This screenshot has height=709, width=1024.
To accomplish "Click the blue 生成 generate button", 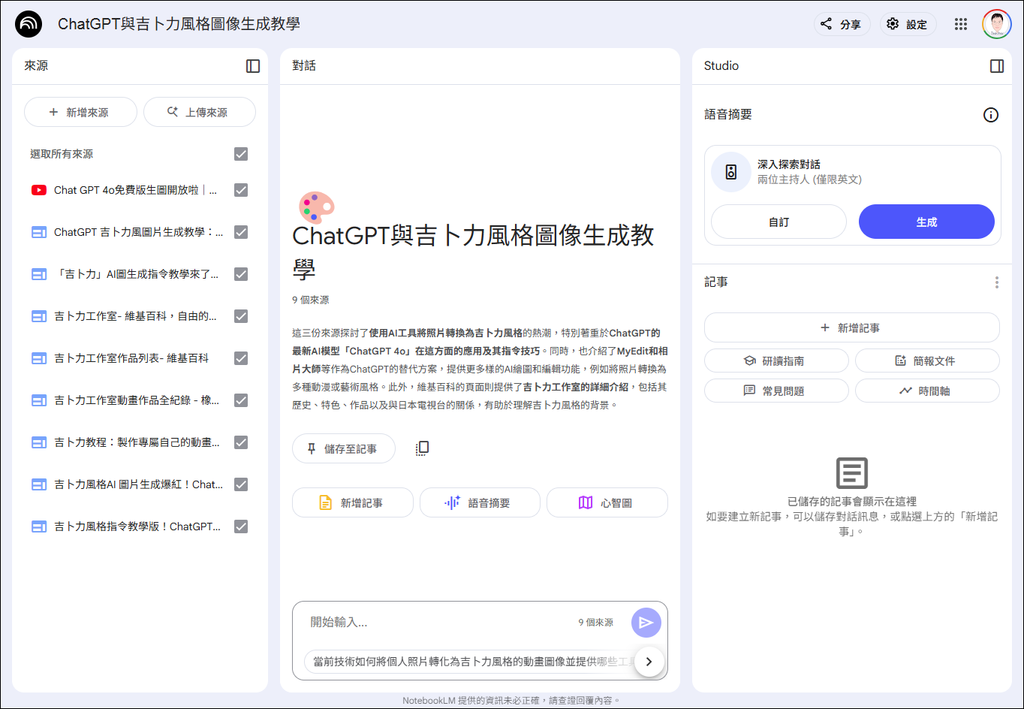I will pyautogui.click(x=926, y=222).
